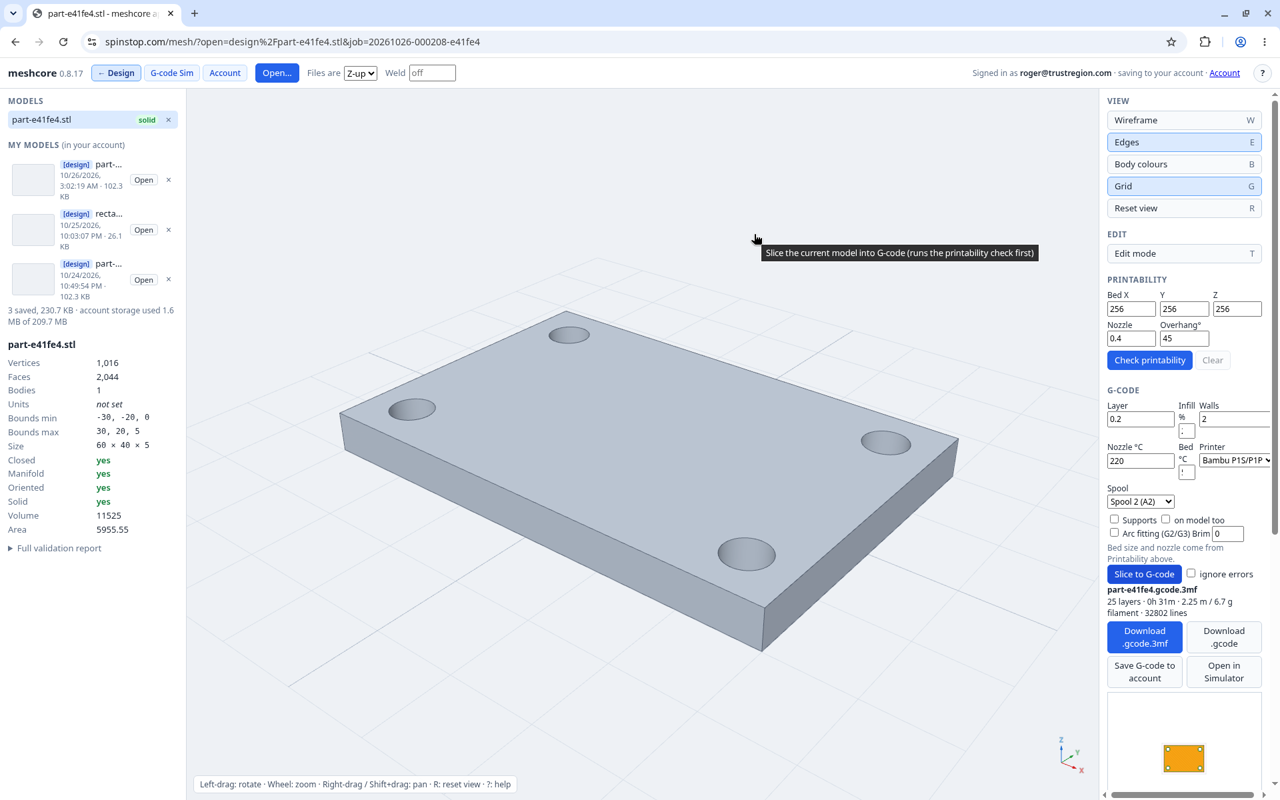
Task: Expand the Full validation report
Action: coord(55,549)
